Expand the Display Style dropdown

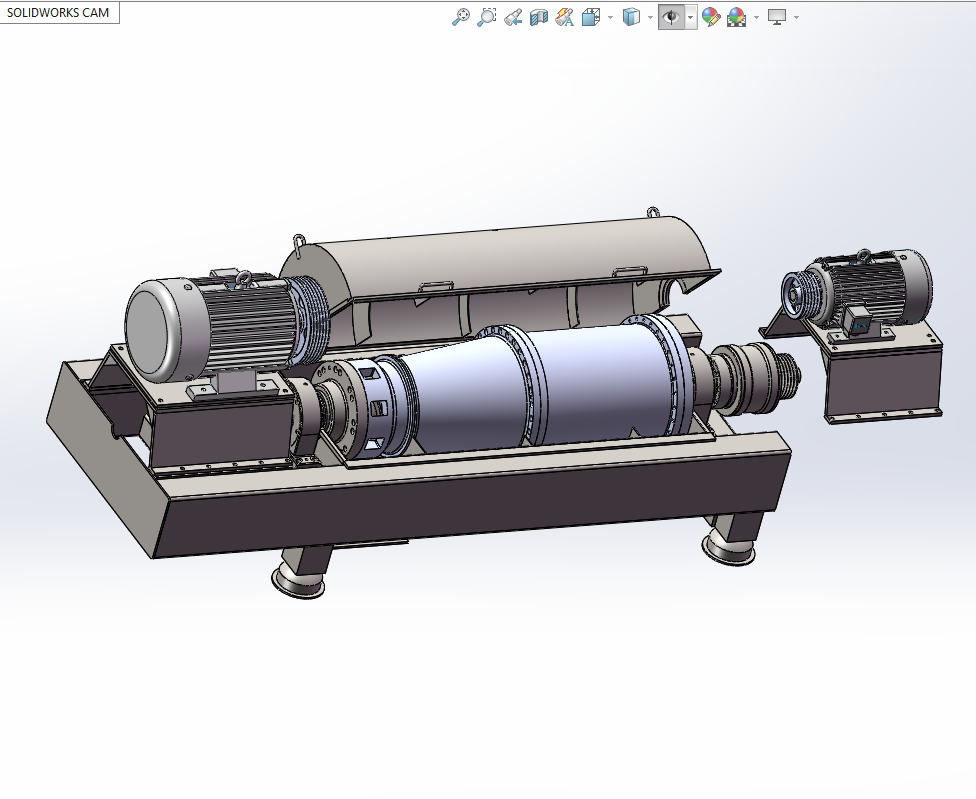(x=651, y=16)
